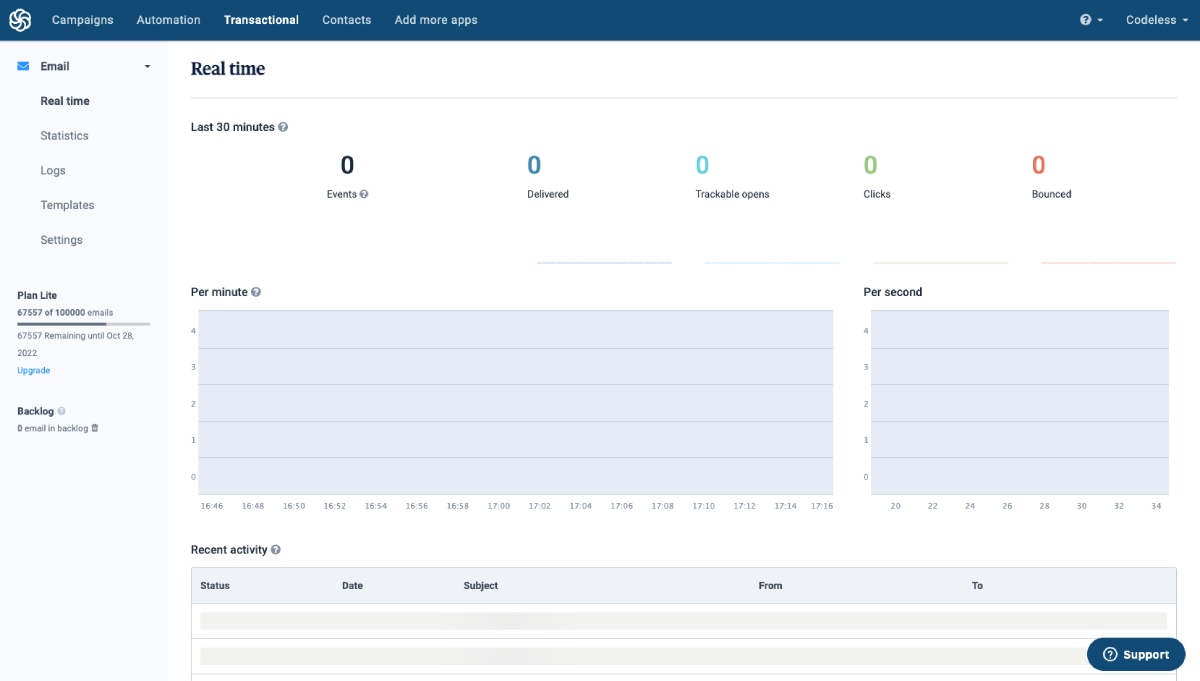Click the Email envelope icon in the sidebar
Image resolution: width=1200 pixels, height=681 pixels.
[x=21, y=65]
